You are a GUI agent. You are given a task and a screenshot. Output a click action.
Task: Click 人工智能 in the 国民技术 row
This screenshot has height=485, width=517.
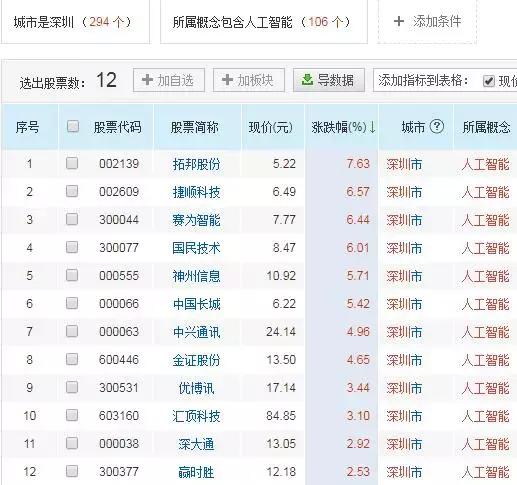486,248
